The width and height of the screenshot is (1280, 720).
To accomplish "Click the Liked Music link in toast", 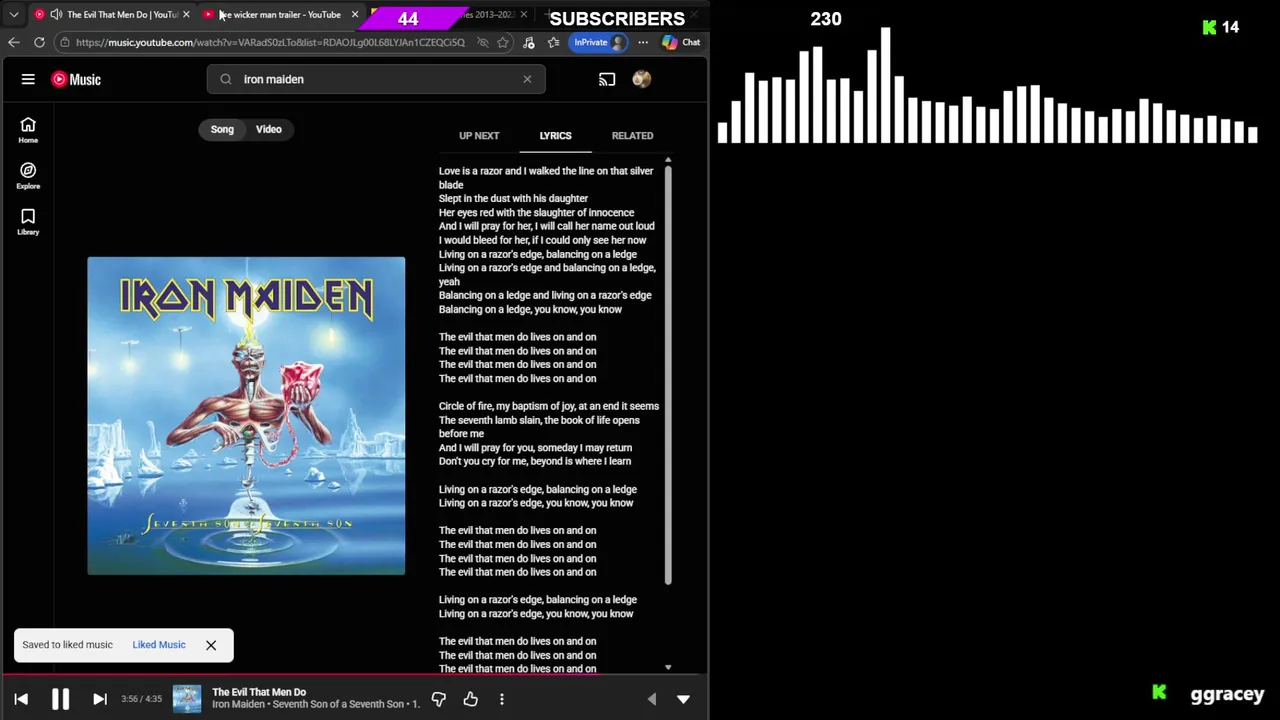I will click(159, 645).
